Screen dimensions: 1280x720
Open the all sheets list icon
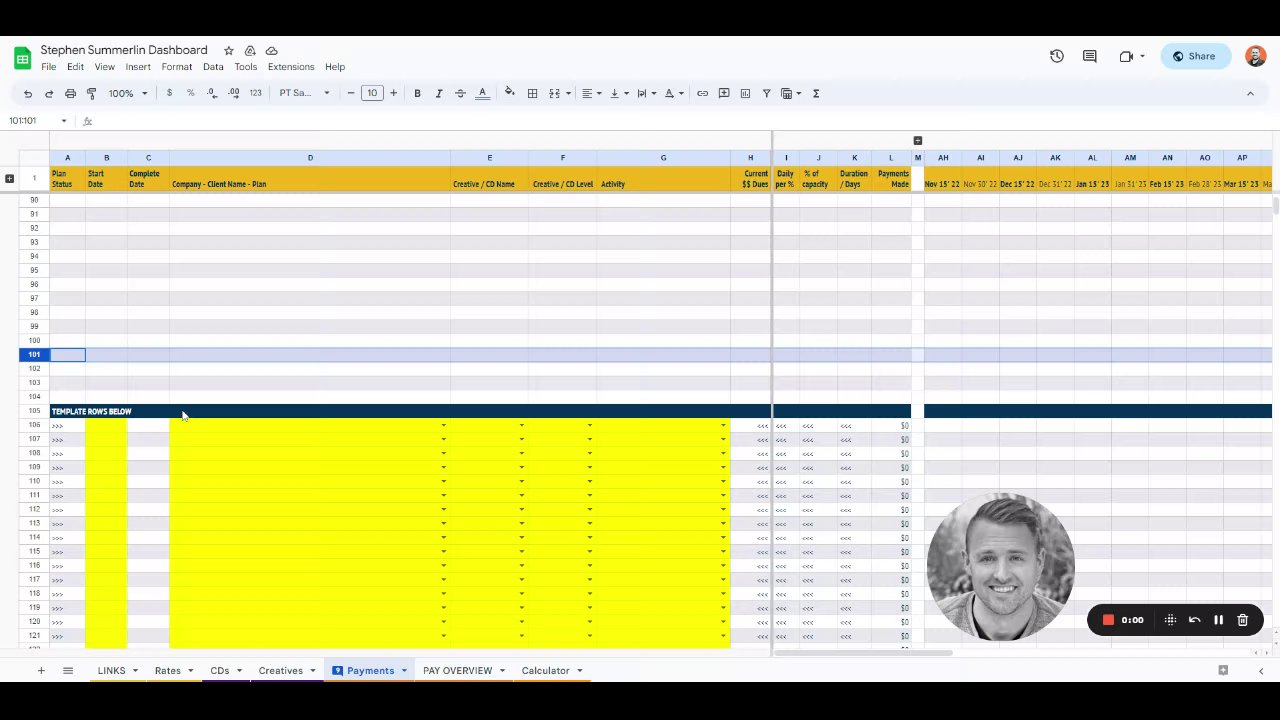pos(68,671)
